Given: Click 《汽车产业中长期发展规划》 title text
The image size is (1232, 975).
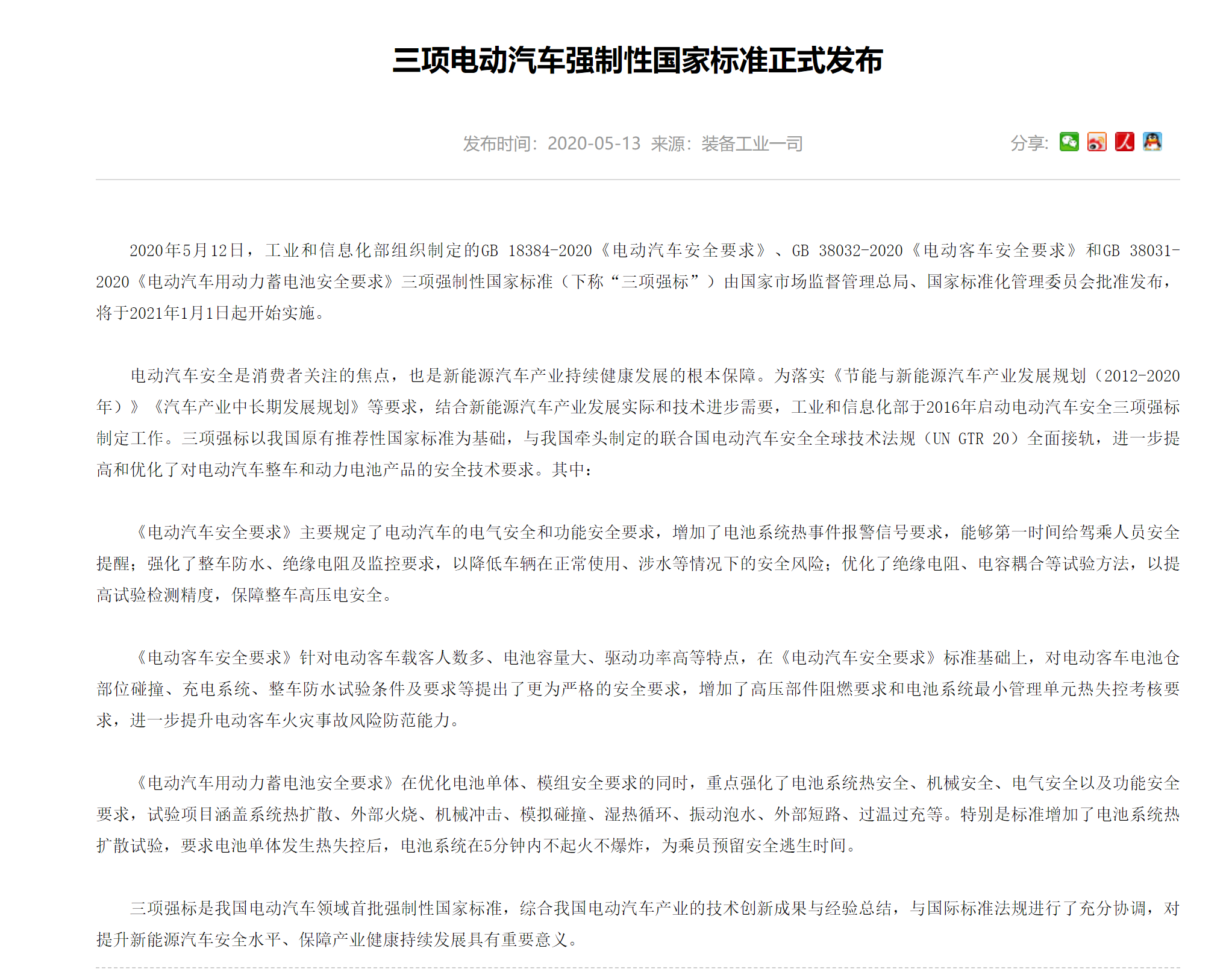Looking at the screenshot, I should [255, 407].
